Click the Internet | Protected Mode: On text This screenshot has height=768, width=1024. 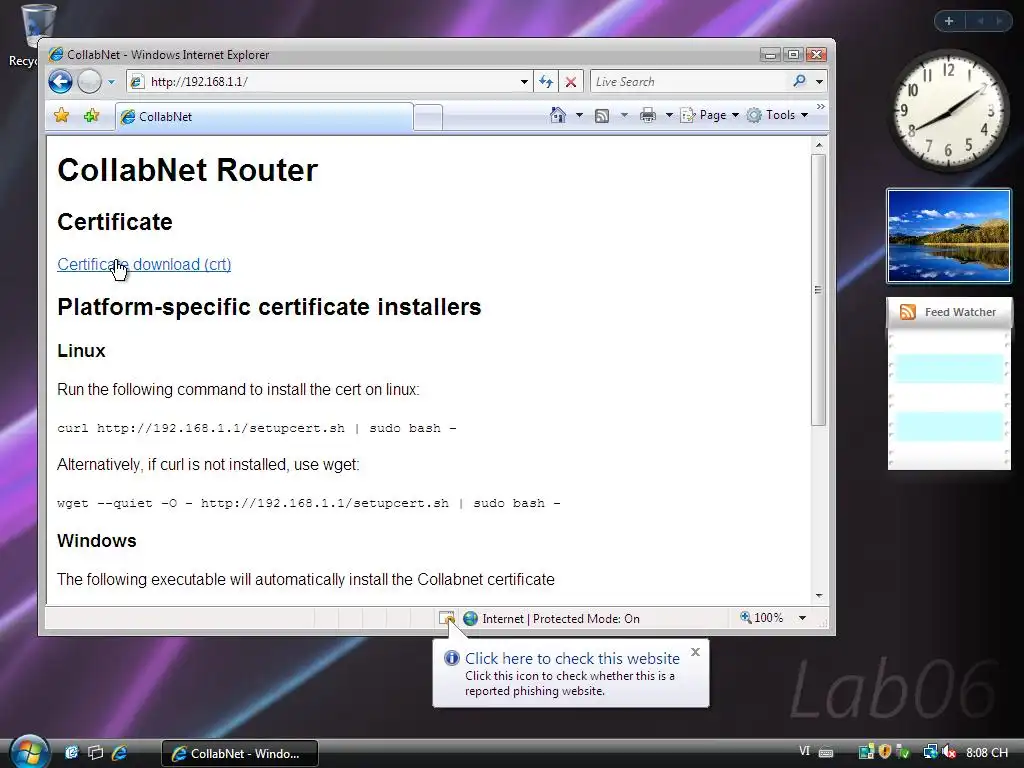pos(561,618)
